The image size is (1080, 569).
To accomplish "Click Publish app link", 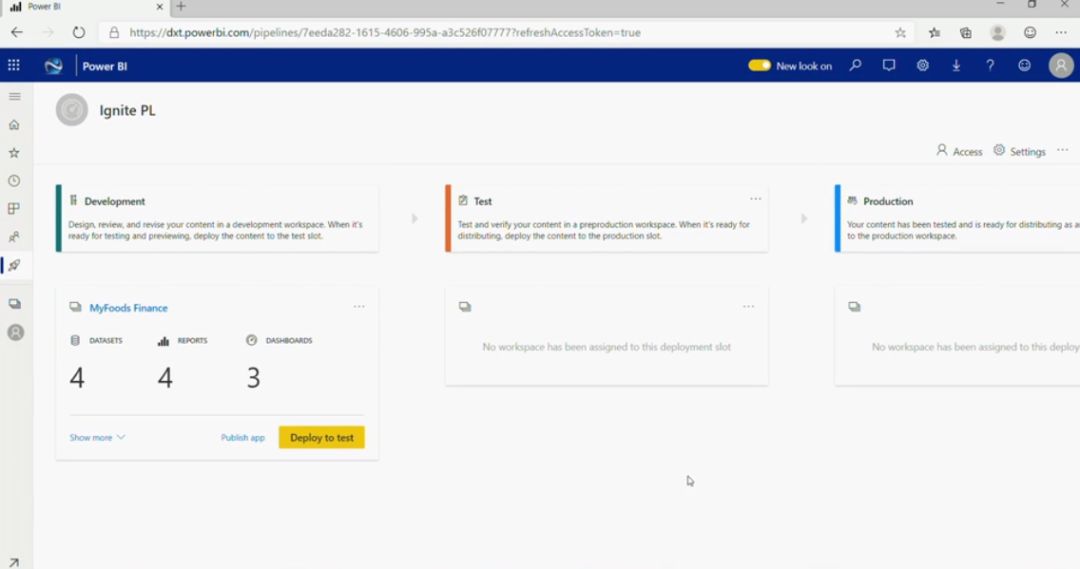I will tap(242, 437).
